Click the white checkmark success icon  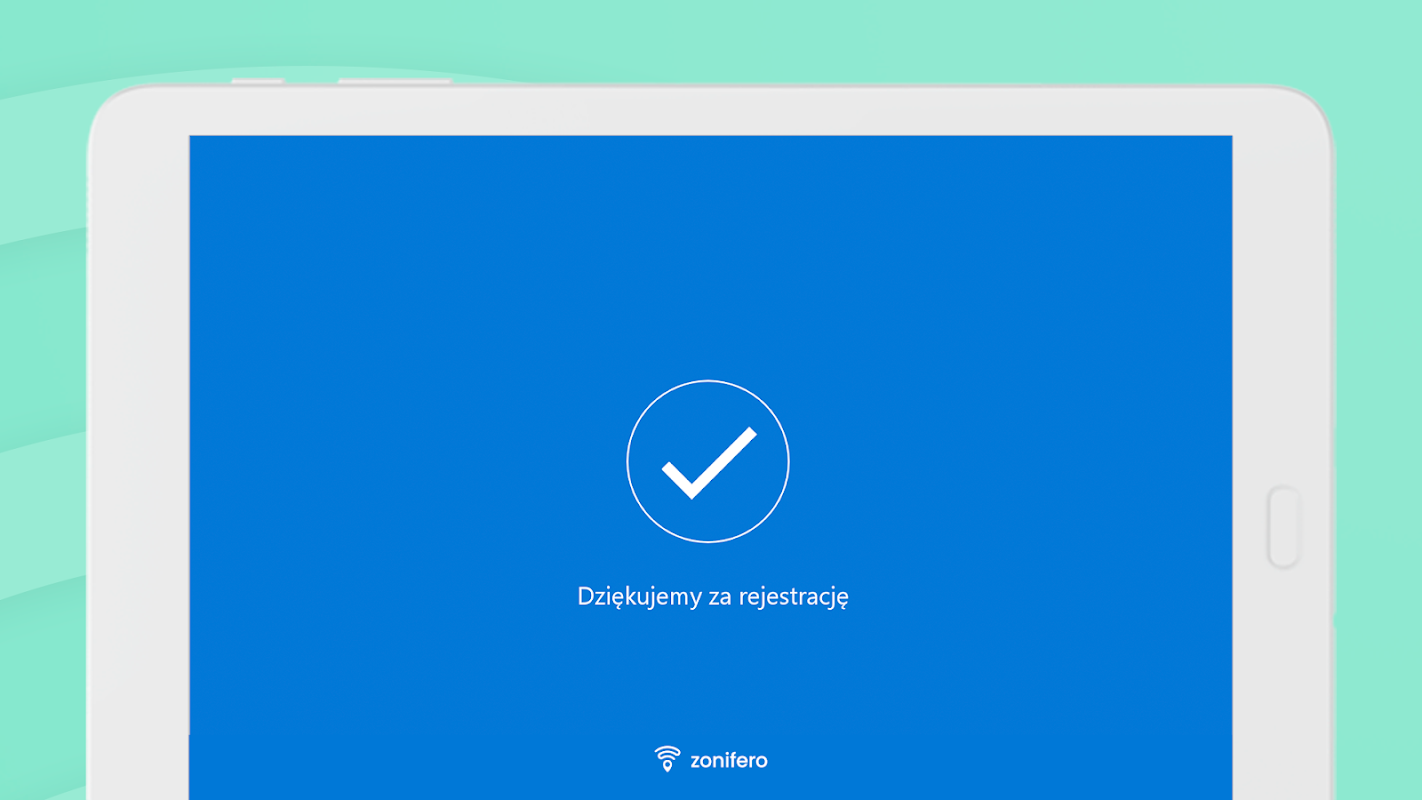(708, 462)
